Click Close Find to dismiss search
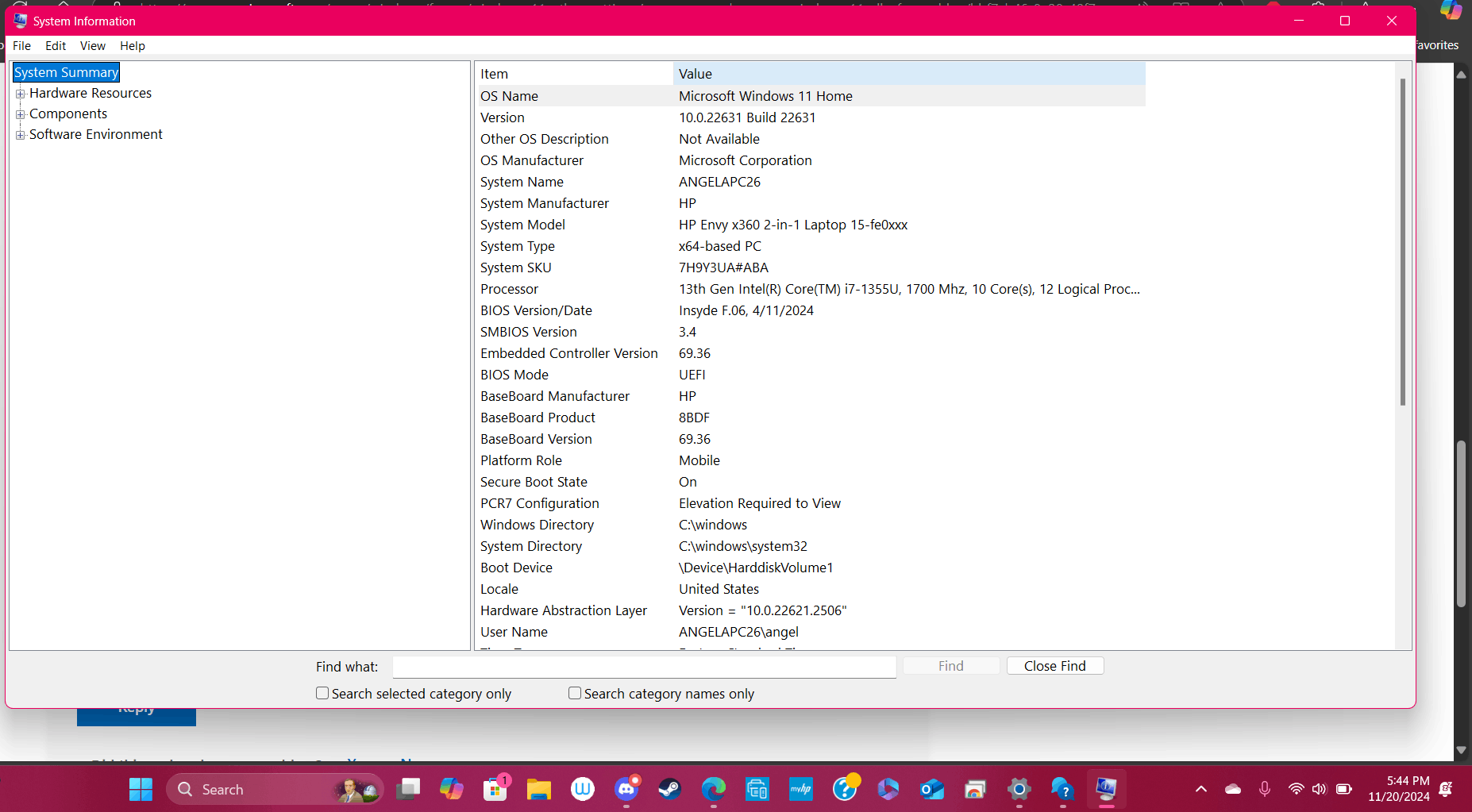This screenshot has height=812, width=1472. 1054,666
